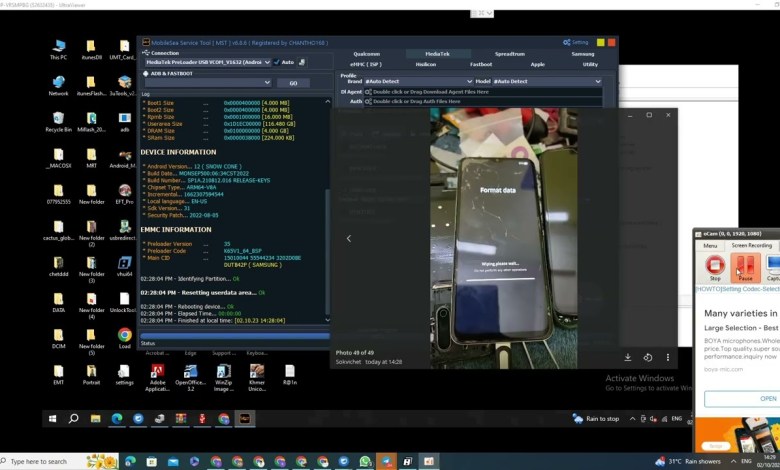Select the Spreadtrum tab
This screenshot has height=470, width=780.
pyautogui.click(x=510, y=54)
